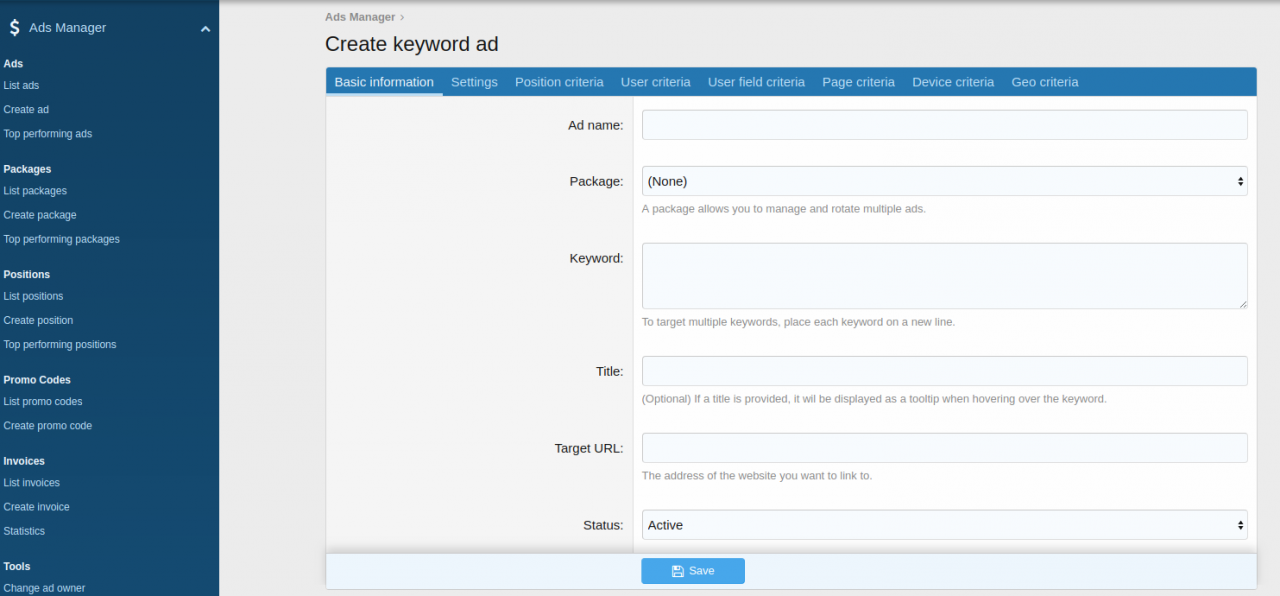Open the Status dropdown
Viewport: 1280px width, 596px height.
point(944,525)
